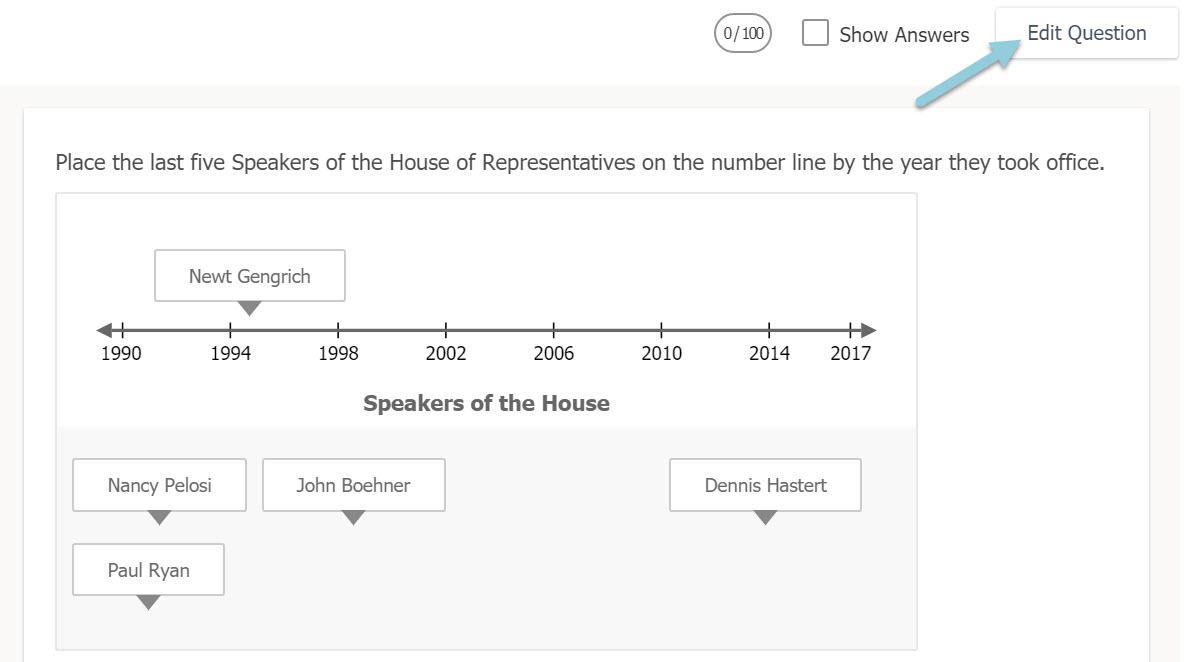This screenshot has height=662, width=1186.
Task: Click the 1998 tick on number line
Action: pyautogui.click(x=338, y=330)
